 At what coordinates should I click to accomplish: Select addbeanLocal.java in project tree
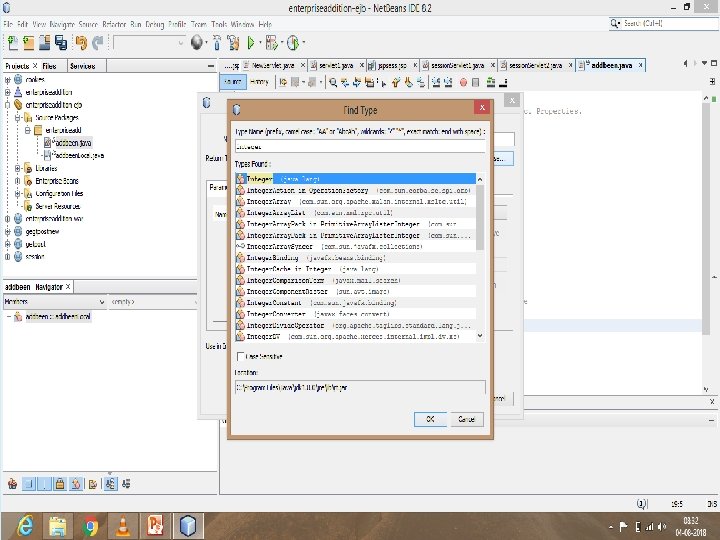(78, 156)
